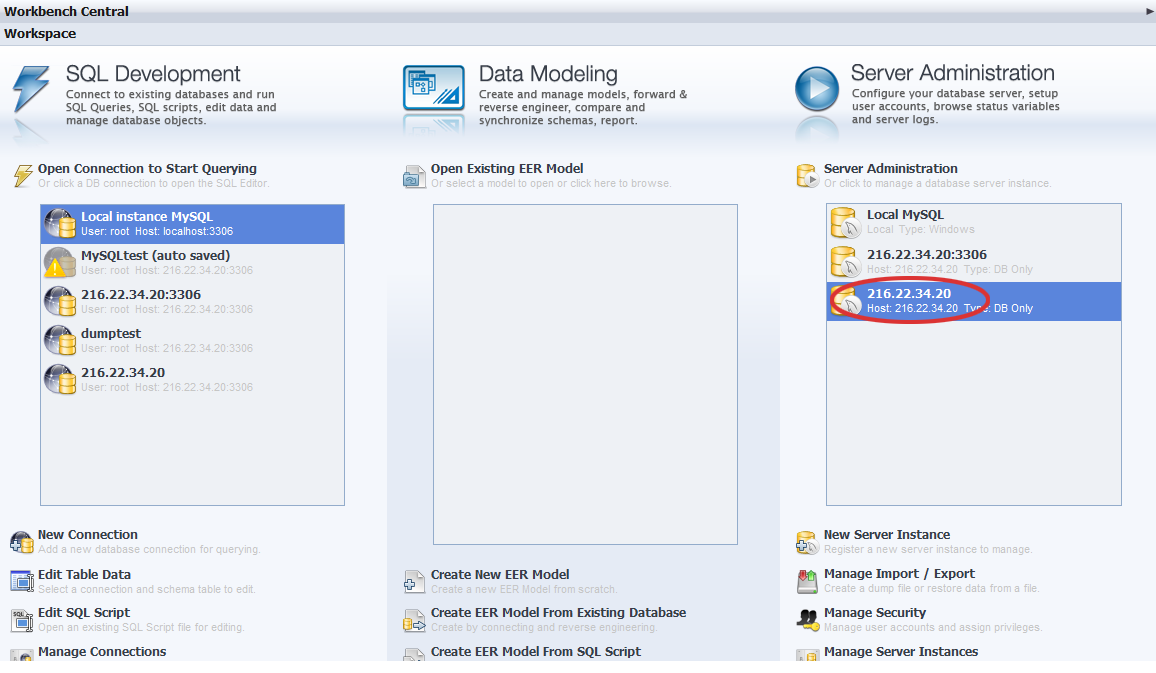Select the 216.22.34.20:3306 SQL connection row
The image size is (1156, 673).
tap(192, 301)
